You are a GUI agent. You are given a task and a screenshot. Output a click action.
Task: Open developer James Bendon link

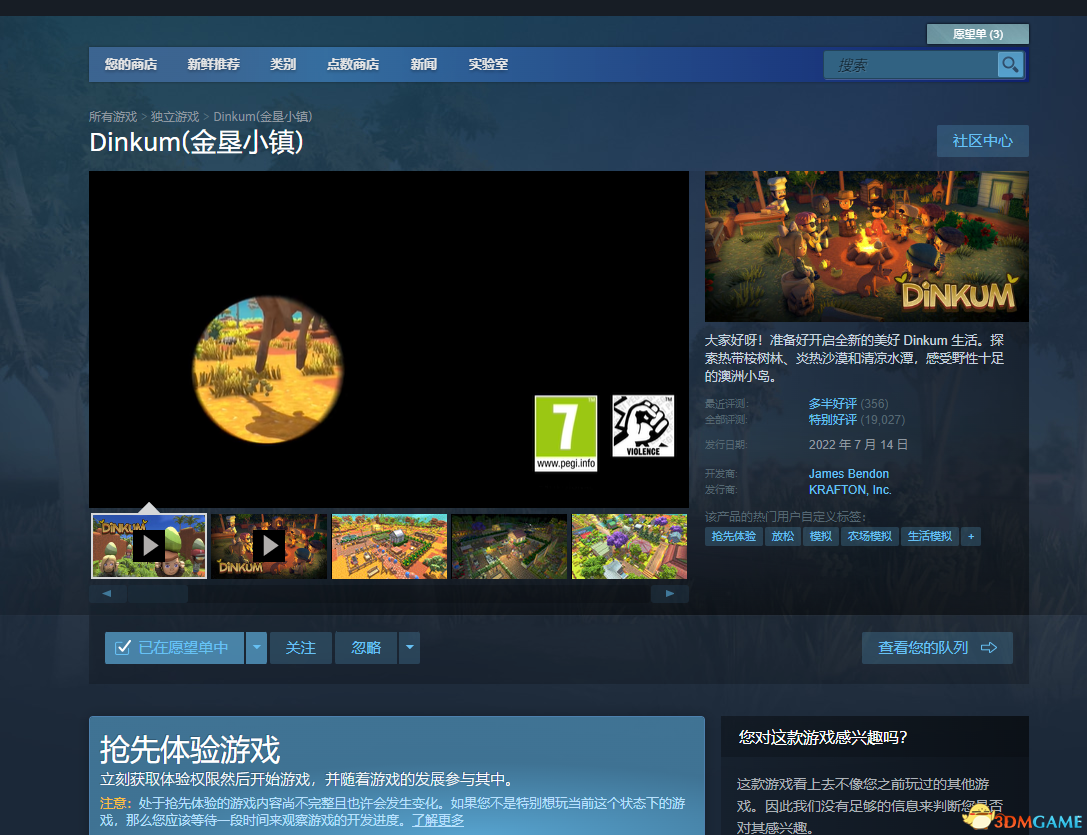849,474
